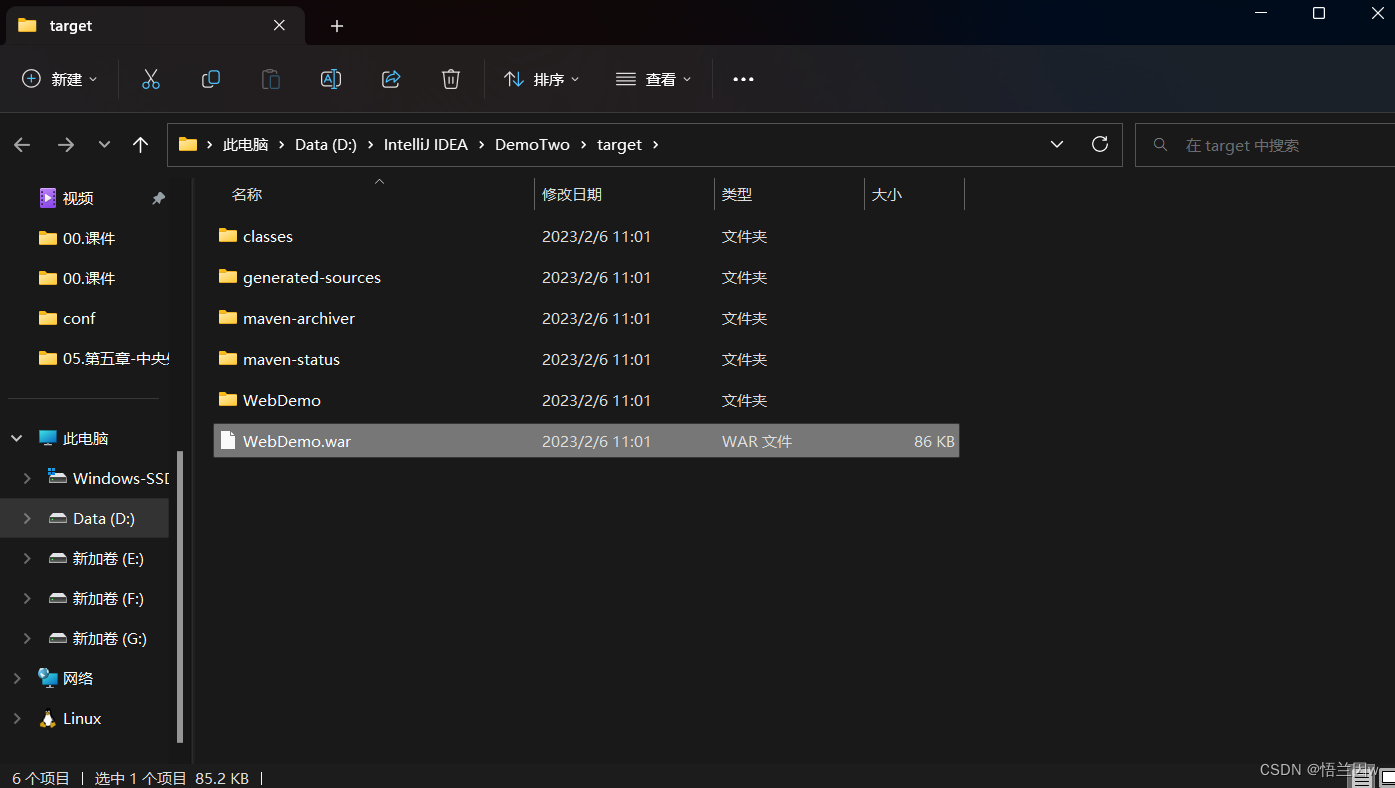Click the Windows-SSD drive icon

click(x=57, y=478)
